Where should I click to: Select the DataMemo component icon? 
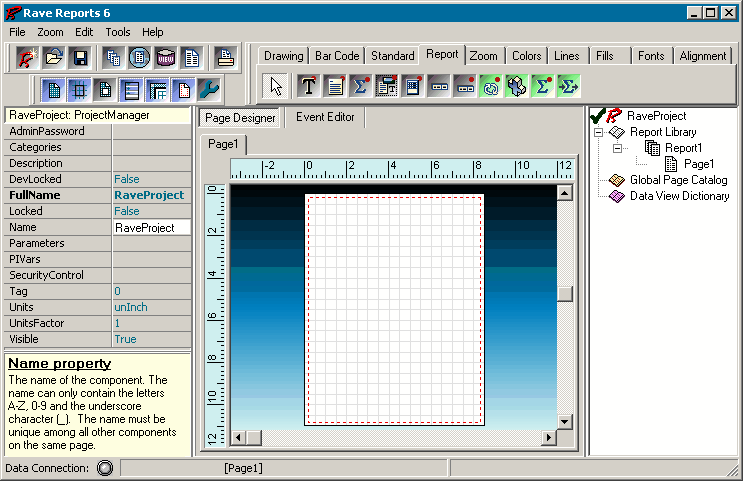[335, 86]
